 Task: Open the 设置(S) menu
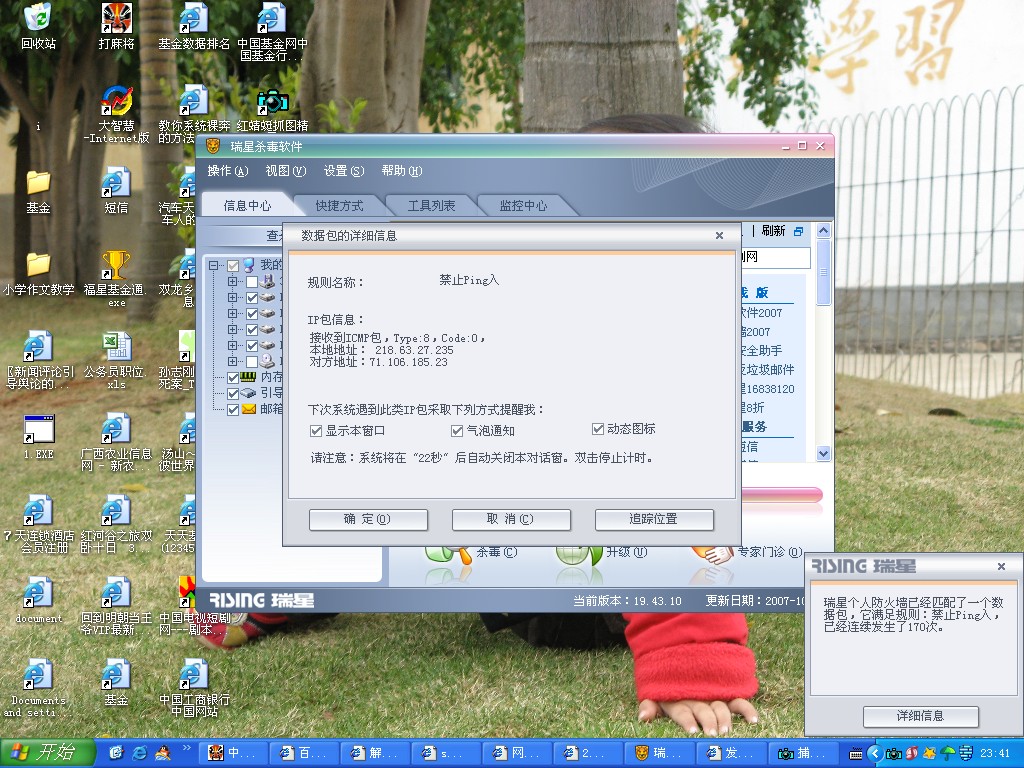coord(344,171)
